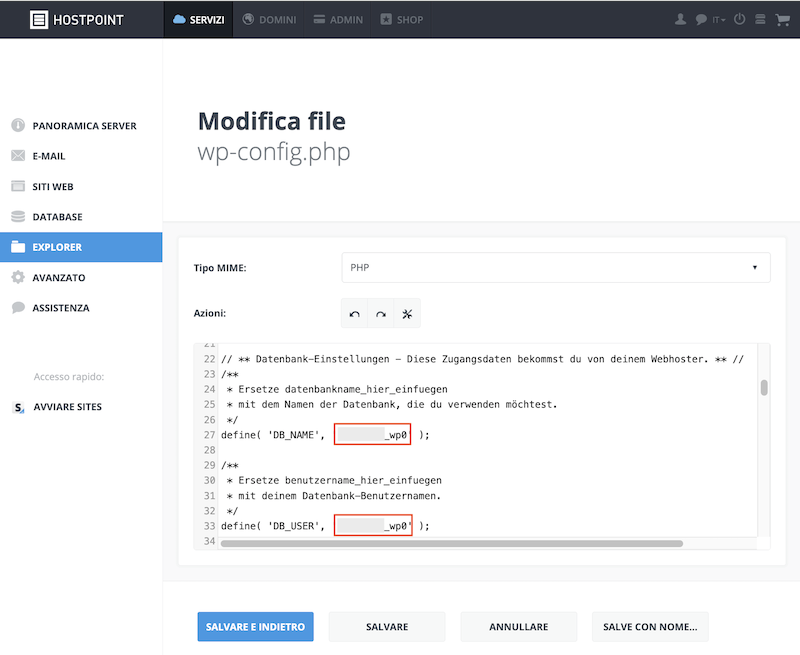Click Salve con nome button
The width and height of the screenshot is (800, 655).
pos(650,626)
